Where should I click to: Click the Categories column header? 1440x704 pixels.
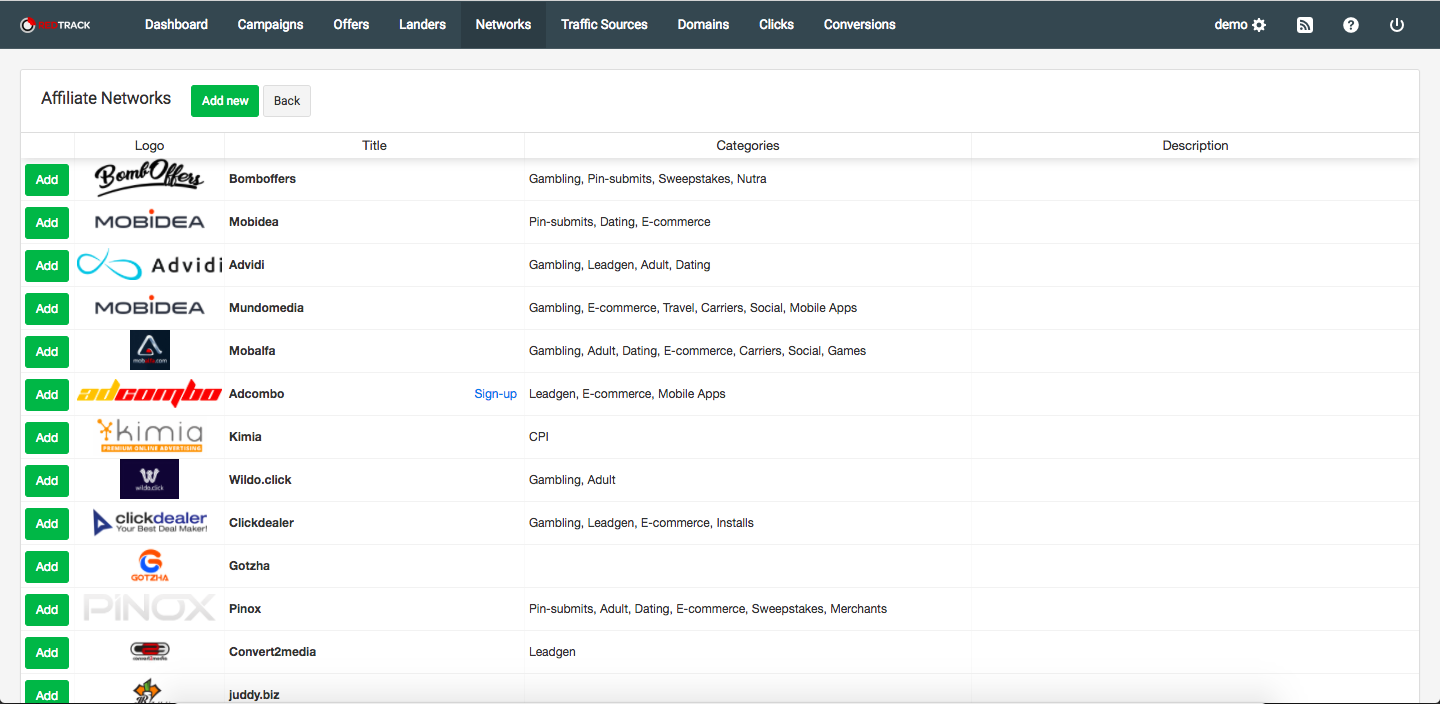coord(747,146)
